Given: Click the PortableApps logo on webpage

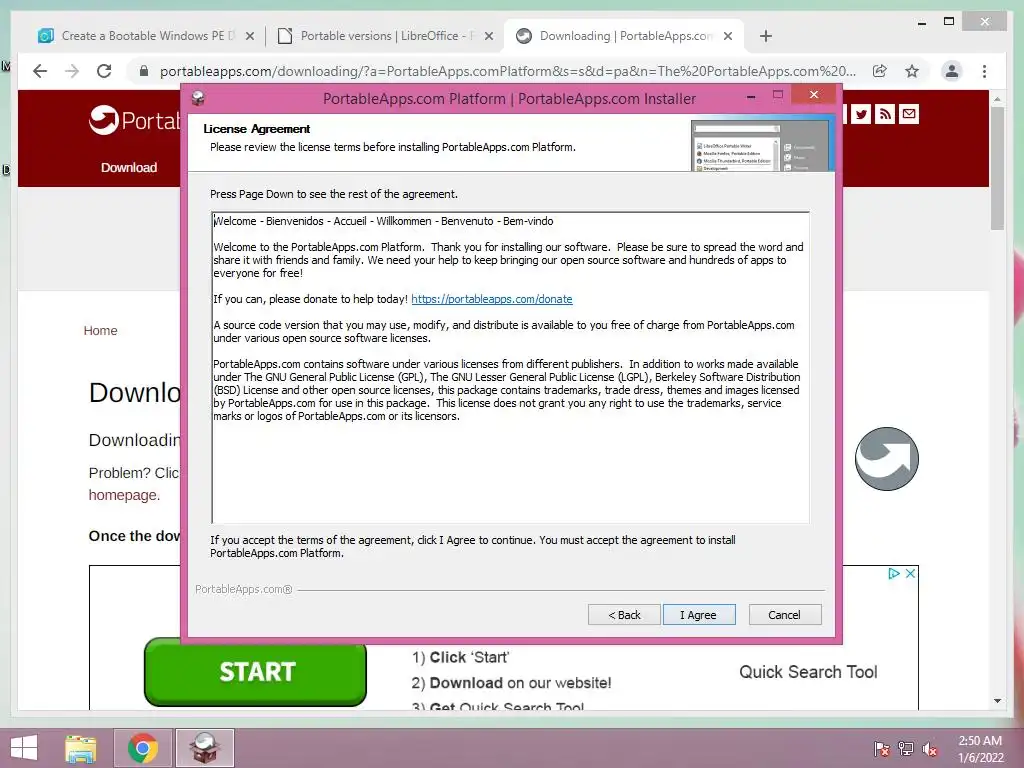Looking at the screenshot, I should (135, 120).
